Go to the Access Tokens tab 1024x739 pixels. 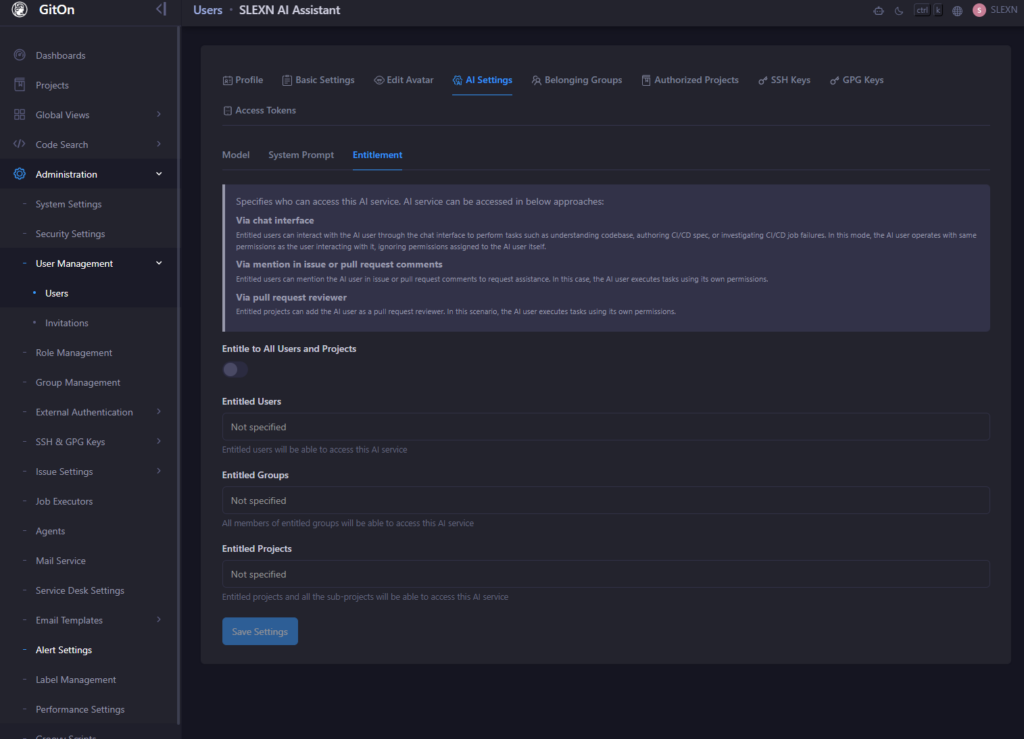(259, 110)
